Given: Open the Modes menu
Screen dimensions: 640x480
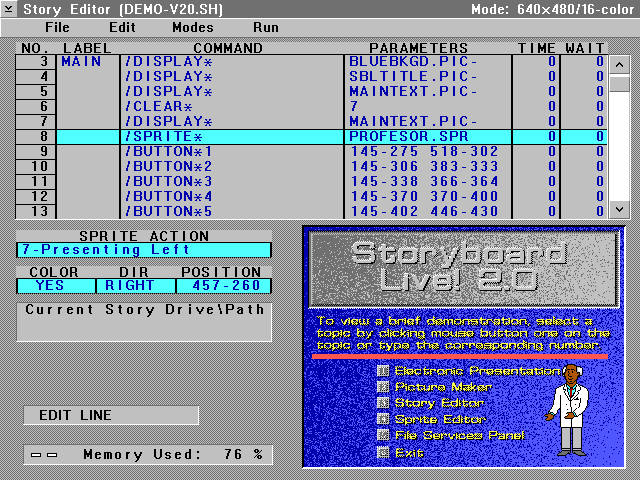Looking at the screenshot, I should [x=193, y=27].
